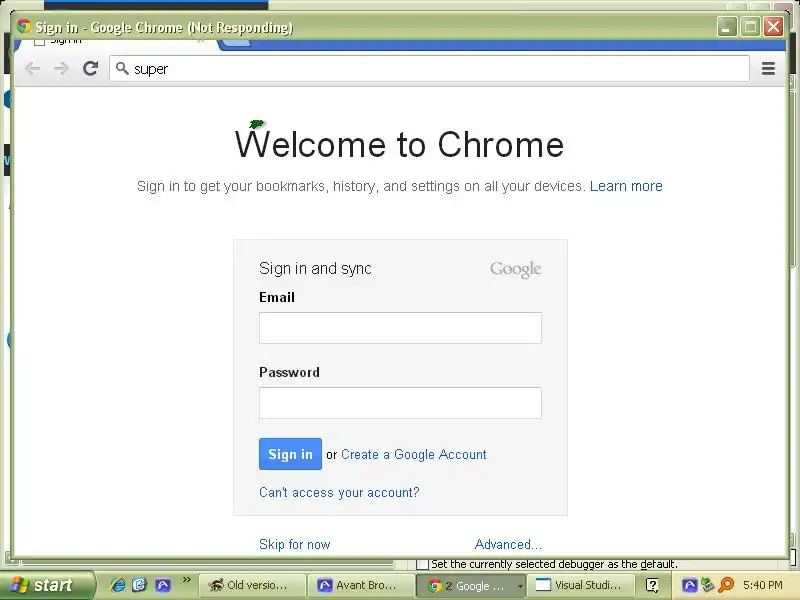Click the address bar containing 'super'
The height and width of the screenshot is (600, 800).
429,68
